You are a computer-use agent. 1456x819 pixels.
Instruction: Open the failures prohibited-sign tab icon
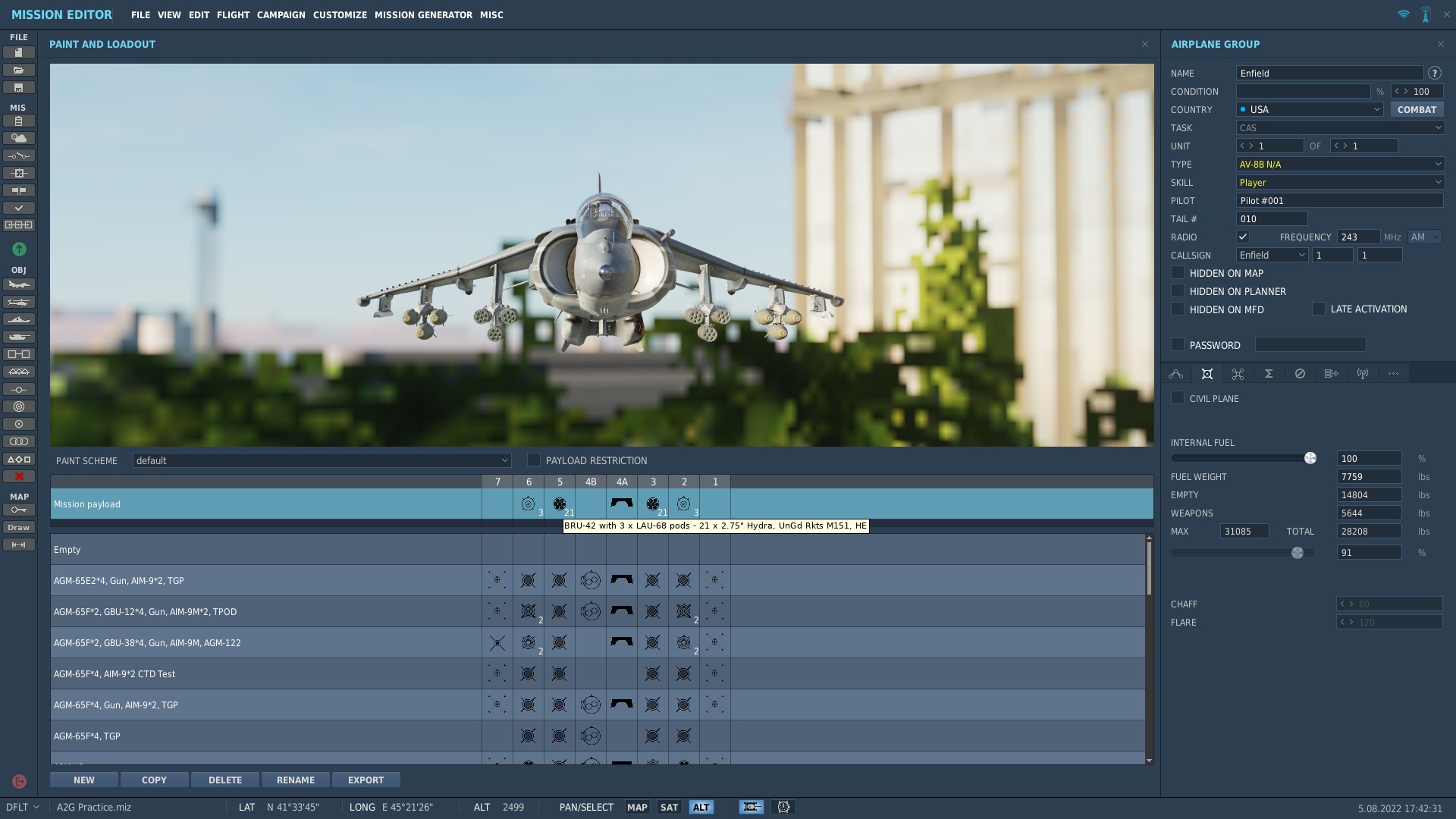[1300, 374]
